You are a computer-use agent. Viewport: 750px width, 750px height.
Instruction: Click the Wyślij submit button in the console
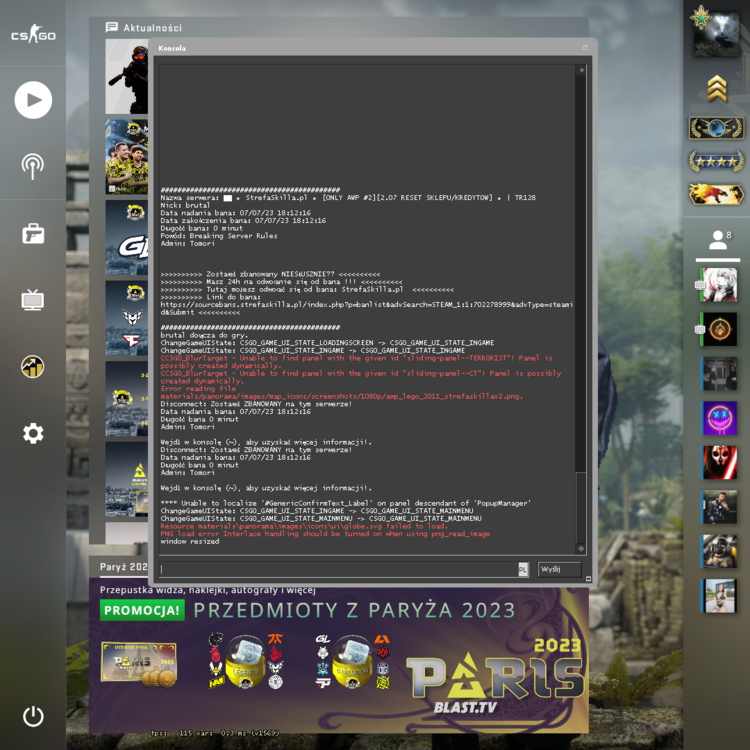coord(559,569)
